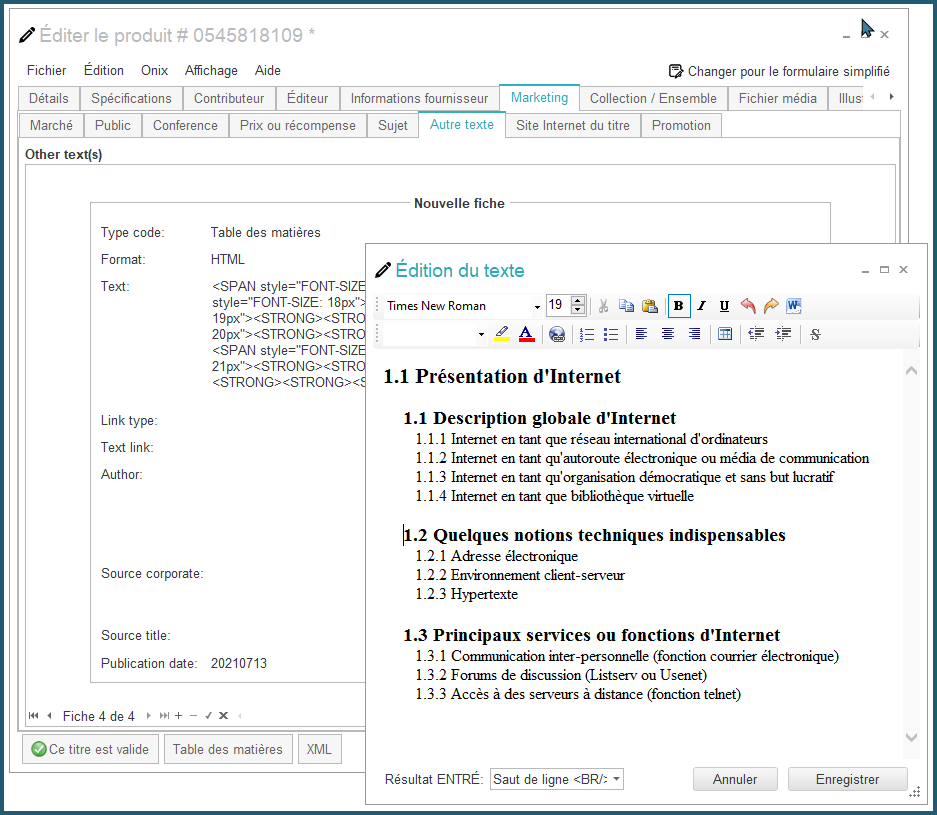The height and width of the screenshot is (815, 937).
Task: Open the Sujet sub-tab
Action: 393,125
